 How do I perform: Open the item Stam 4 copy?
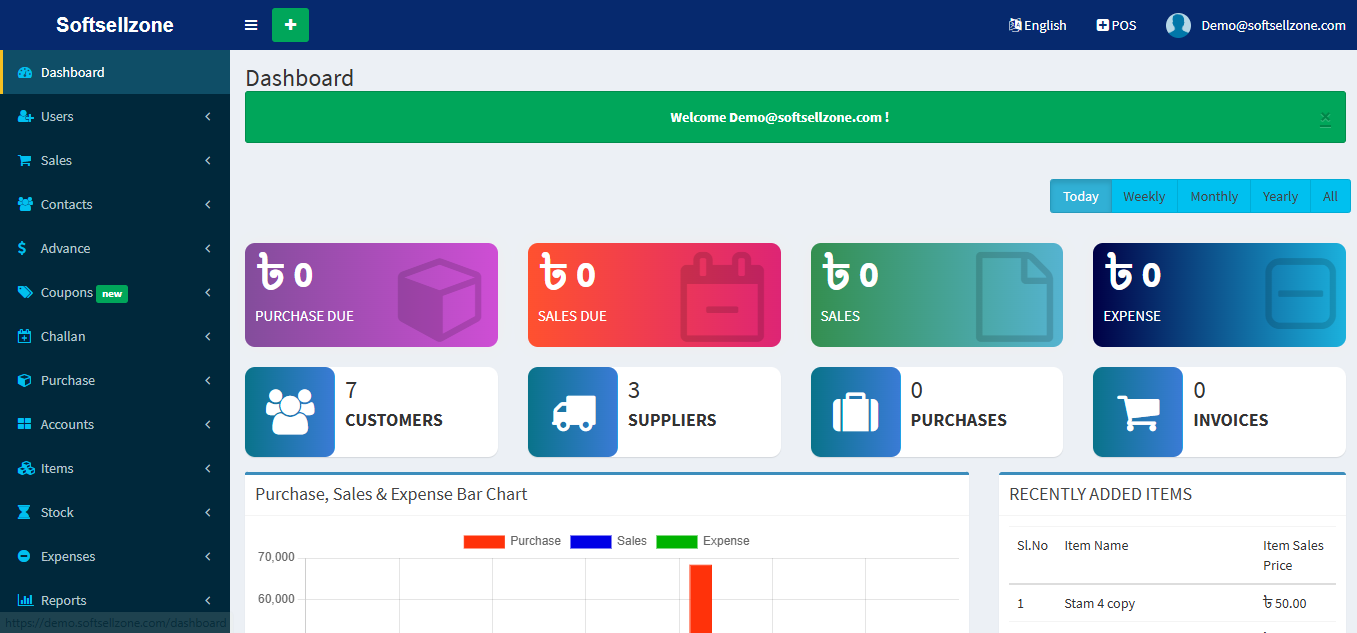[1099, 603]
